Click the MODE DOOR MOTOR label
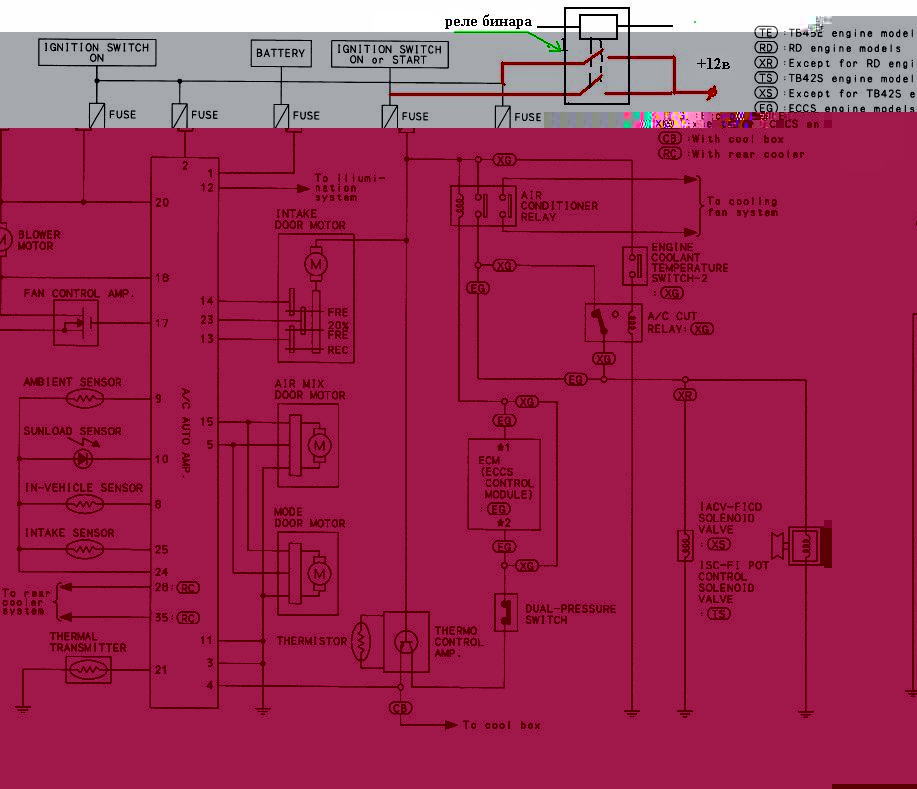The width and height of the screenshot is (917, 789). click(x=310, y=517)
